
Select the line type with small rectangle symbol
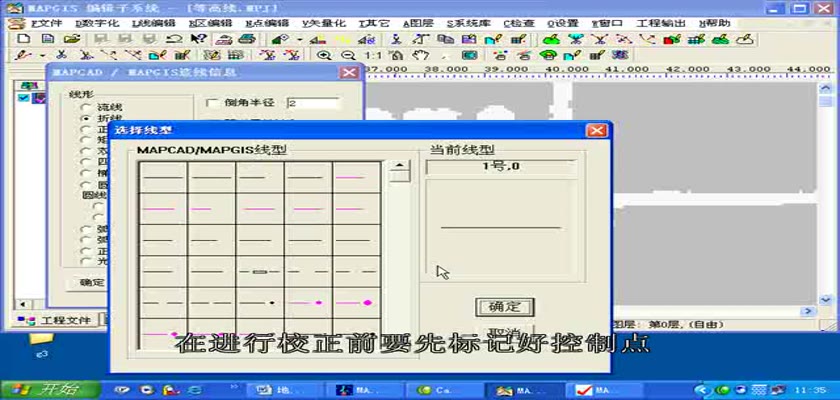(x=259, y=271)
